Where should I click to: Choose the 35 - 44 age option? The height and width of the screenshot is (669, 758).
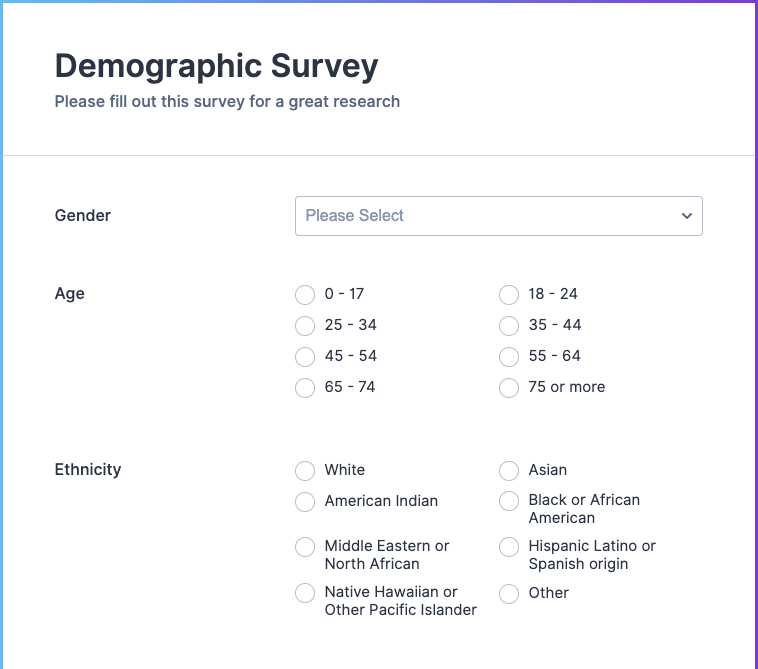(x=509, y=326)
